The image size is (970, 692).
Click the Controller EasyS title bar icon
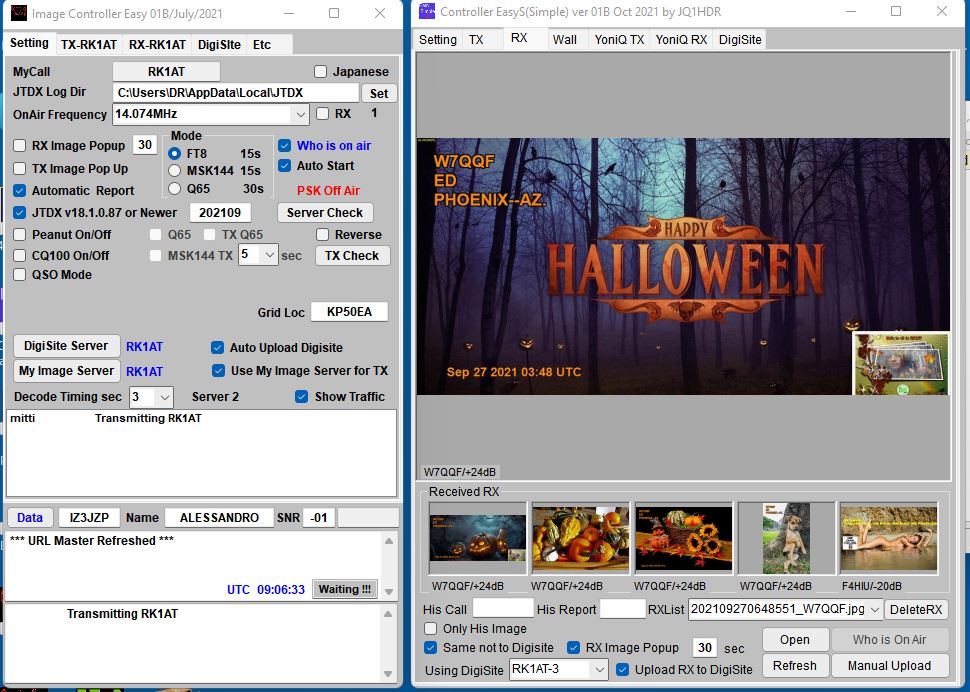point(427,12)
